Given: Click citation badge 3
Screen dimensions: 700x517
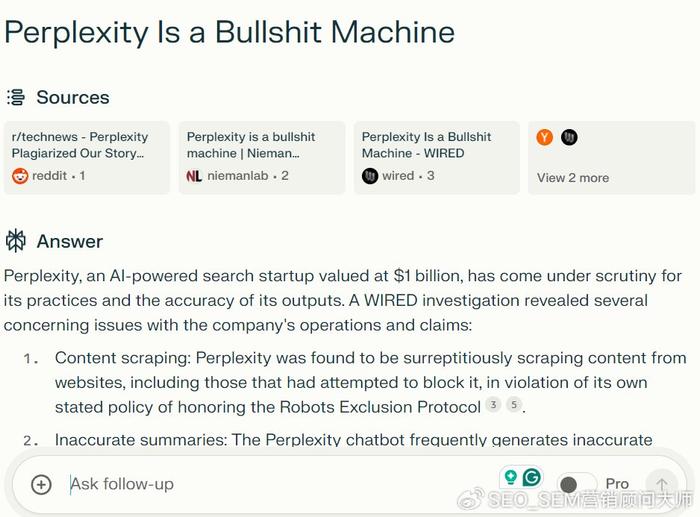Looking at the screenshot, I should point(493,404).
